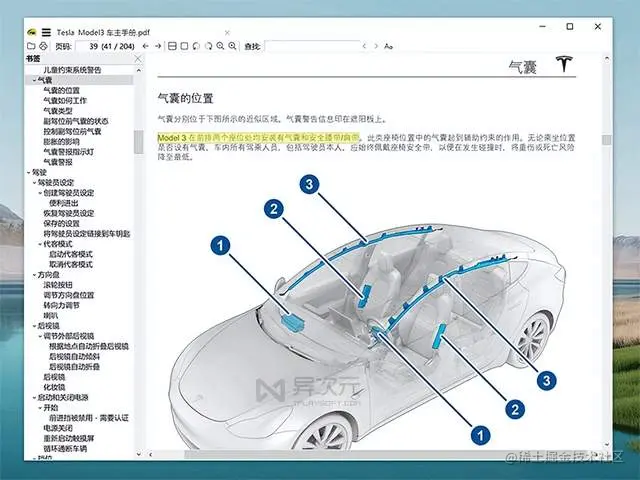Screen dimensions: 640x480
Task: Close the Tesla Model3 pdf tab
Action: pos(227,33)
